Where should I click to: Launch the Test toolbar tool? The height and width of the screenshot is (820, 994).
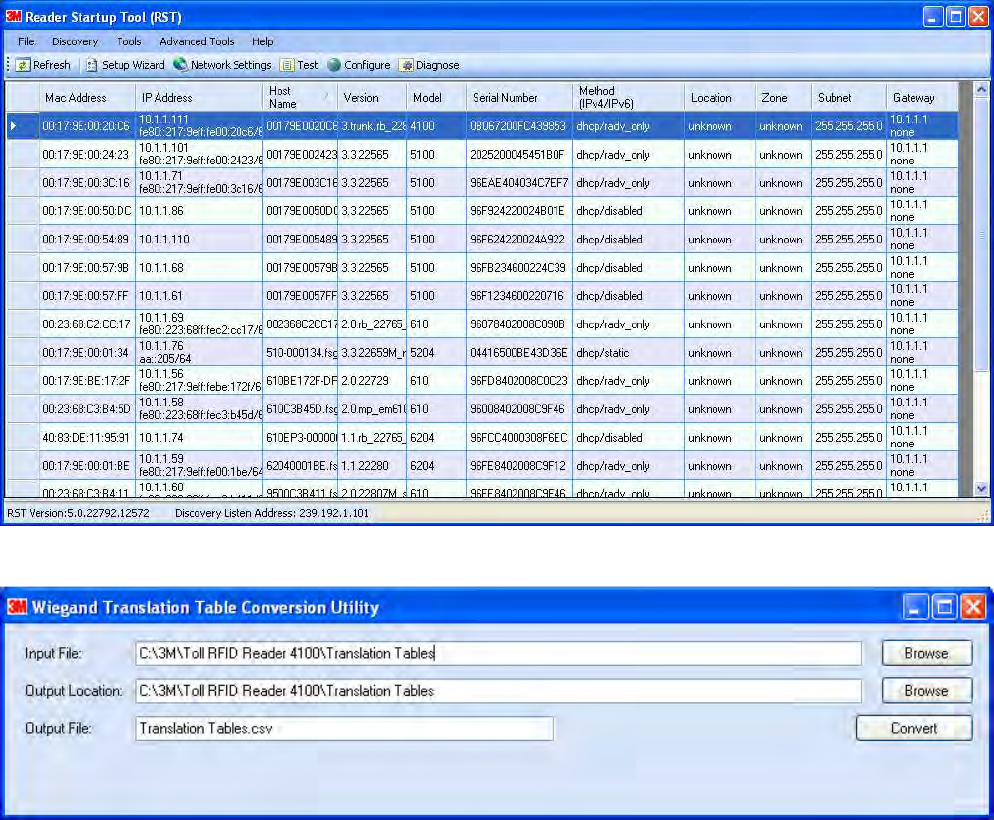[x=299, y=65]
